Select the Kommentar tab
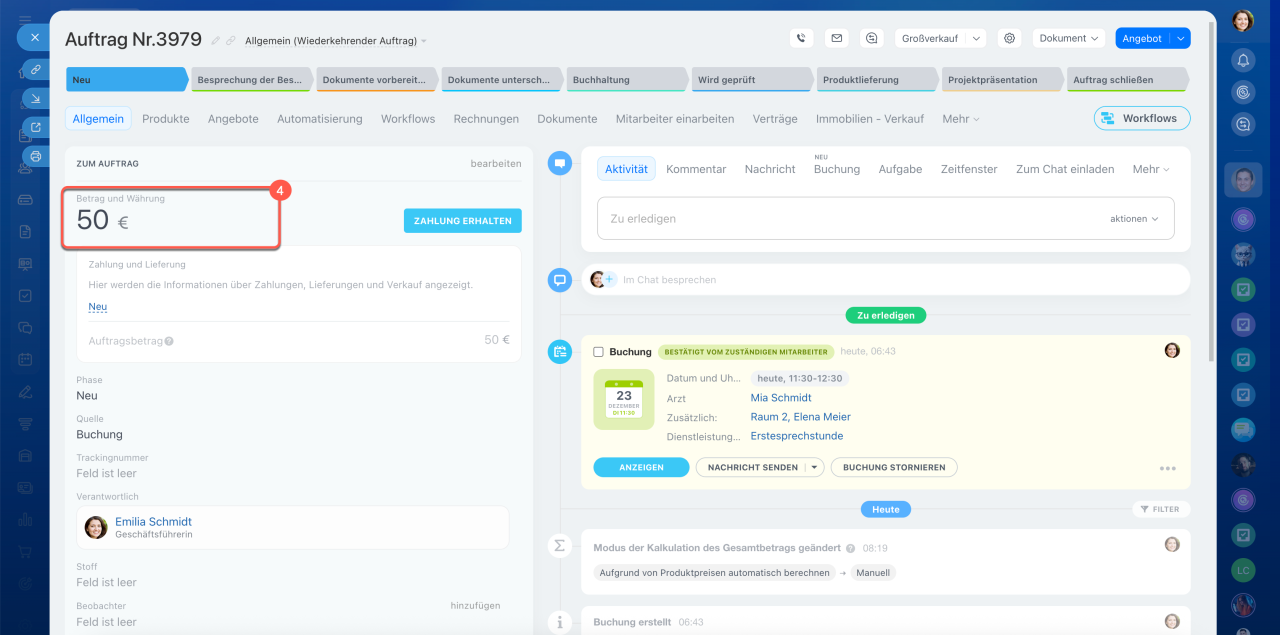Image resolution: width=1280 pixels, height=635 pixels. pyautogui.click(x=696, y=169)
